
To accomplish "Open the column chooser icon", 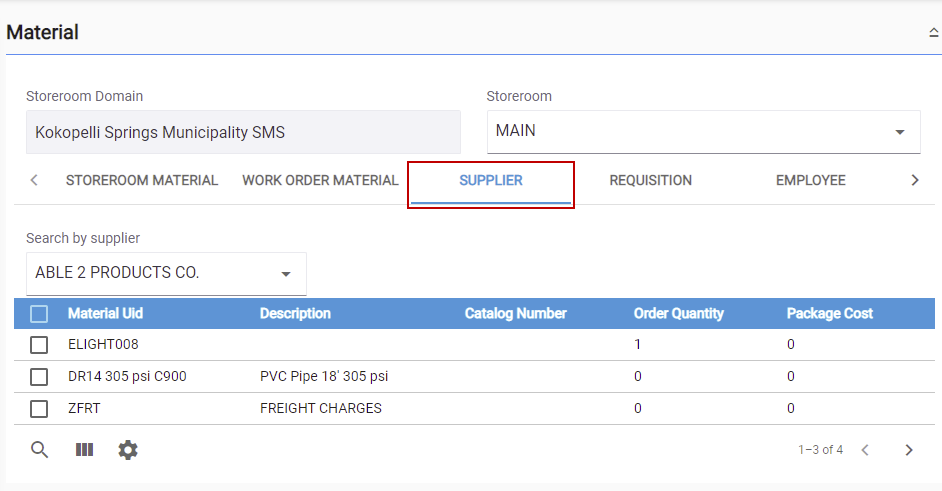I will click(84, 450).
